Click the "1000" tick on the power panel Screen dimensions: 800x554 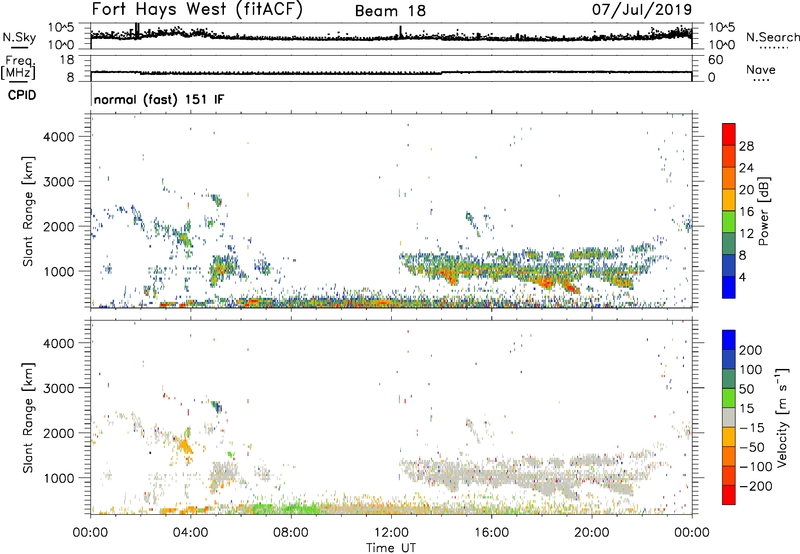[x=59, y=271]
